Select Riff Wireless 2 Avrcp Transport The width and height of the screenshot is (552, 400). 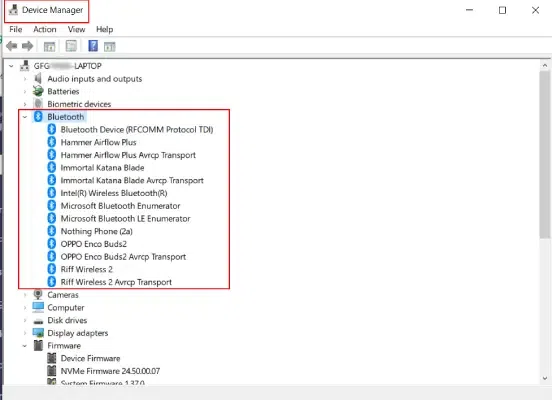pos(116,282)
